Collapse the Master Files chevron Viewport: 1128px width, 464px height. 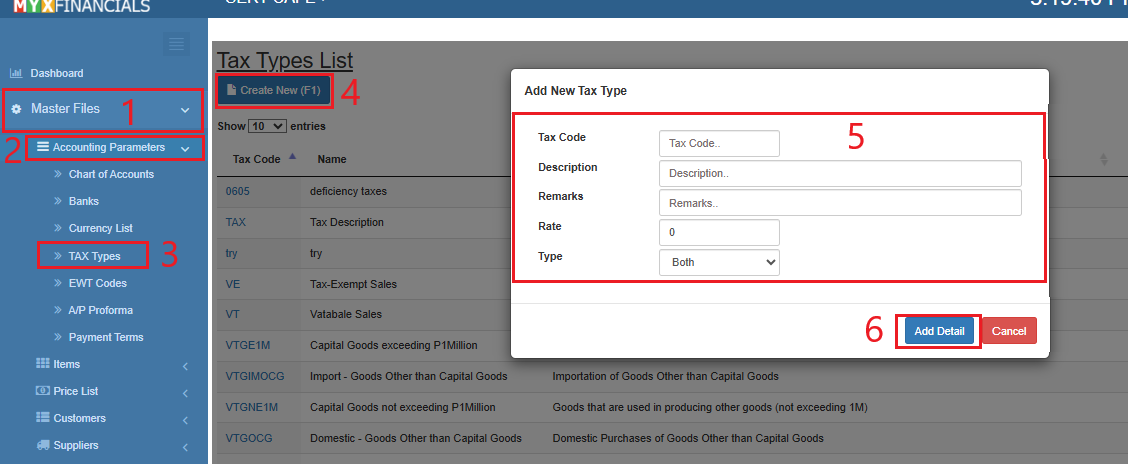(185, 110)
